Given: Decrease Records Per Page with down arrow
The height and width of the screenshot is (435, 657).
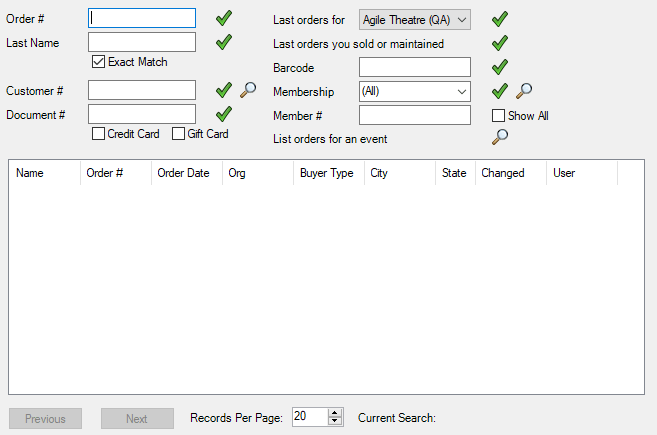Looking at the screenshot, I should click(335, 421).
